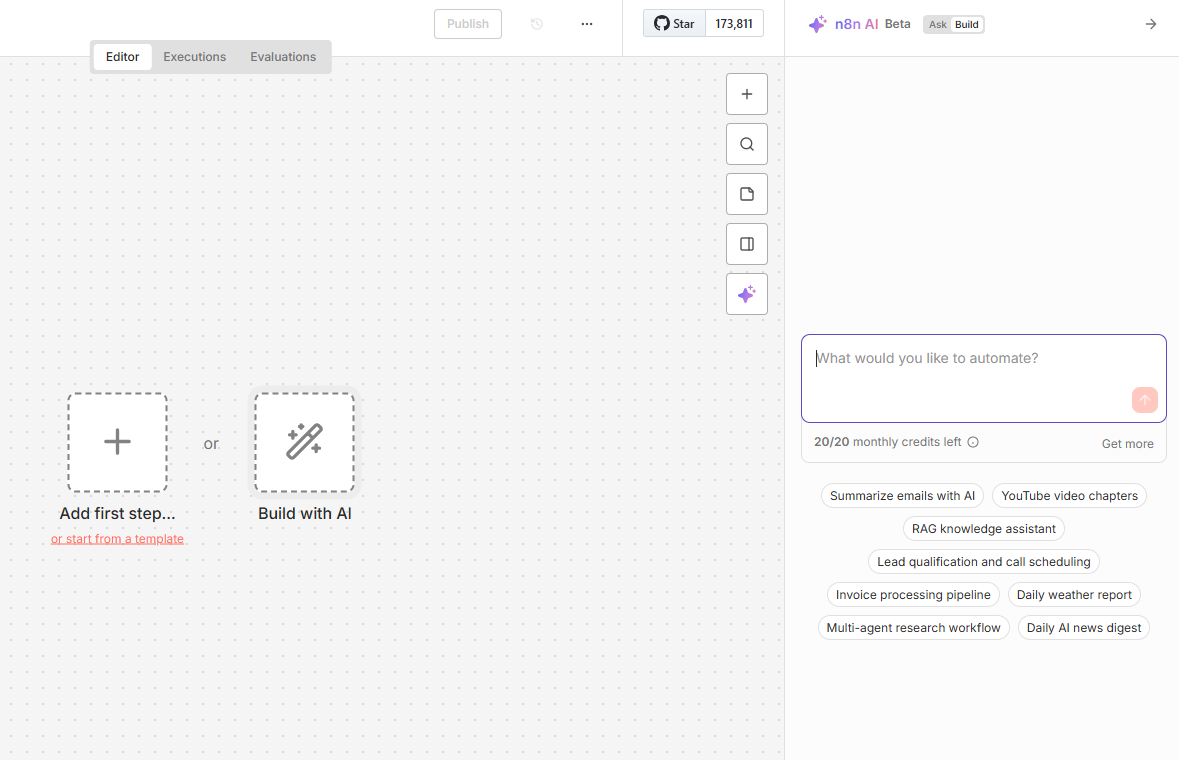Viewport: 1179px width, 760px height.
Task: Choose the Summarize emails with AI suggestion
Action: click(902, 496)
